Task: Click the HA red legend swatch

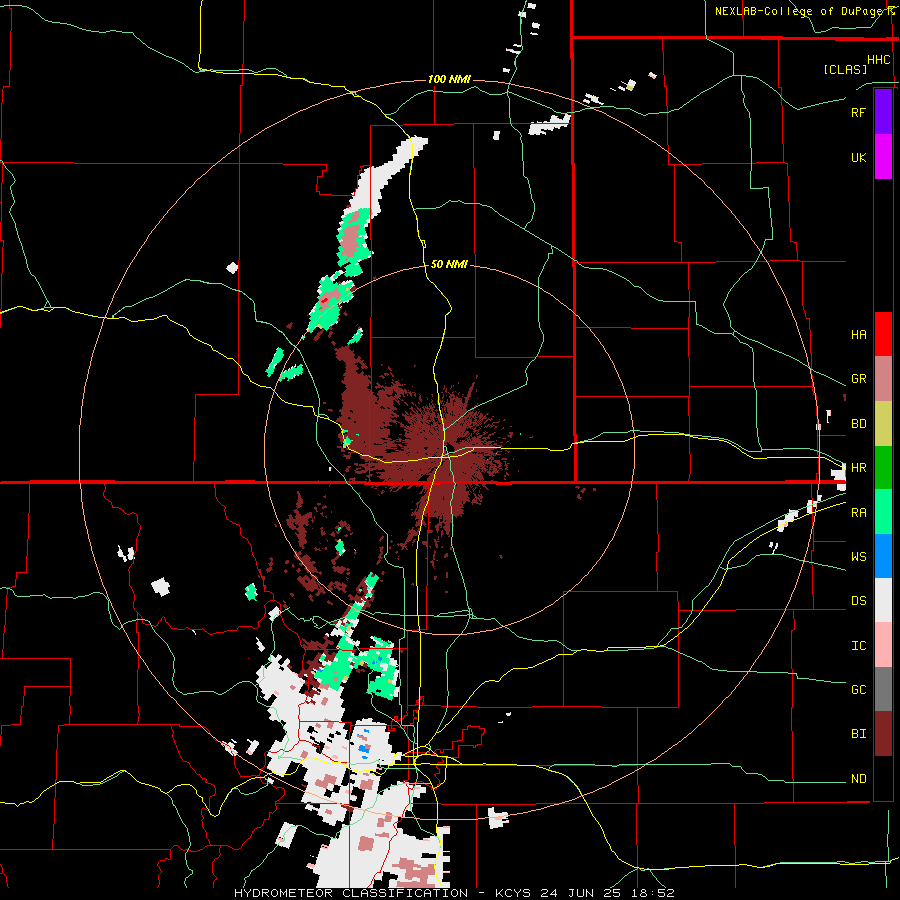Action: point(883,334)
